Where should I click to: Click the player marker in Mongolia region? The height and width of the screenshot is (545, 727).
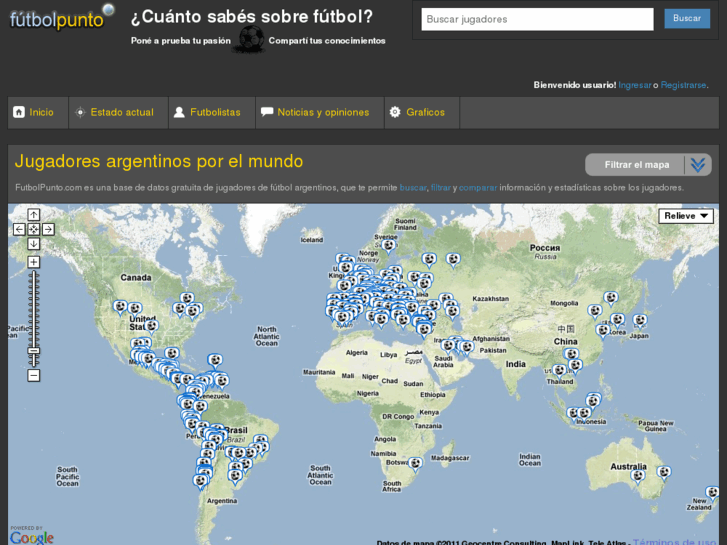(611, 298)
